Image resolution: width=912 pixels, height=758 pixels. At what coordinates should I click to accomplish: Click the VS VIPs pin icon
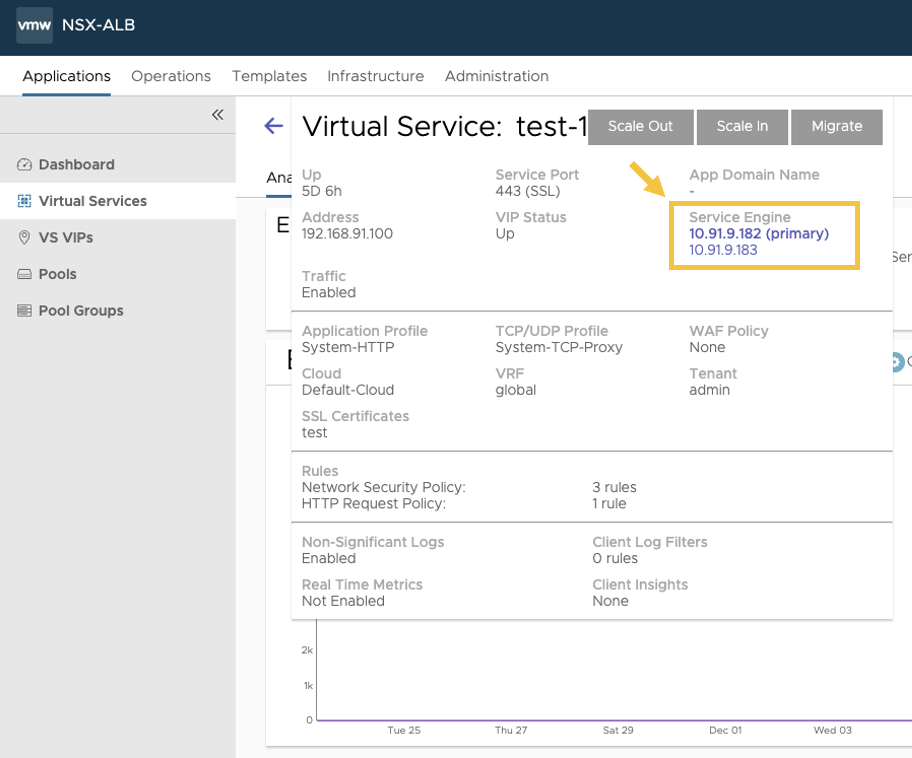click(25, 238)
